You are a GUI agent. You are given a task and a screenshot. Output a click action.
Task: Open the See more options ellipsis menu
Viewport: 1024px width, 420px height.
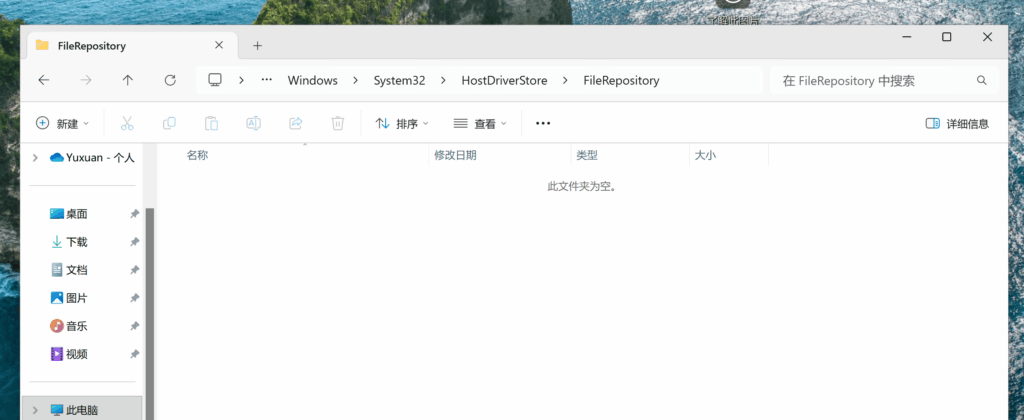tap(543, 123)
